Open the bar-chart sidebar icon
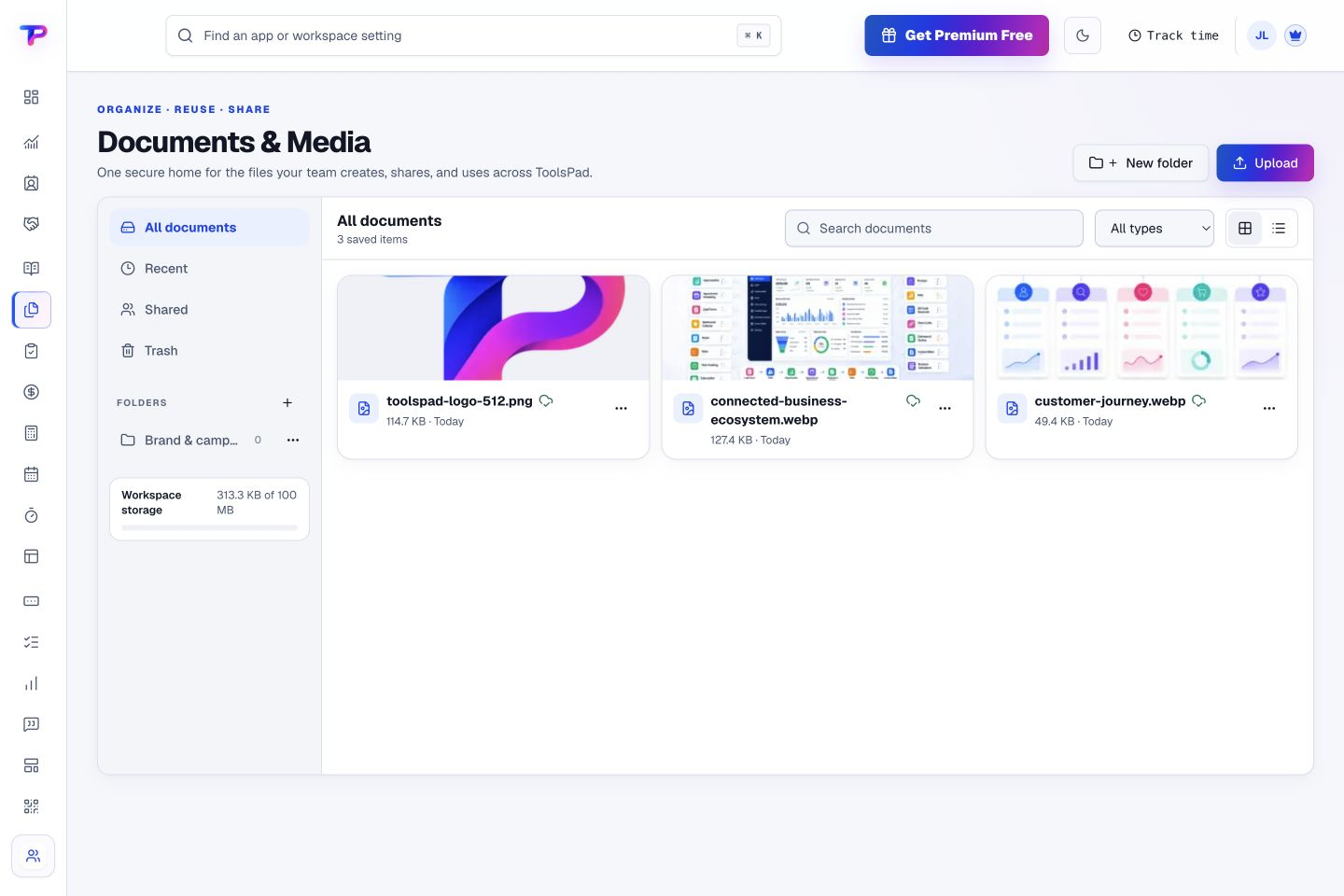Viewport: 1344px width, 896px height. (x=31, y=683)
